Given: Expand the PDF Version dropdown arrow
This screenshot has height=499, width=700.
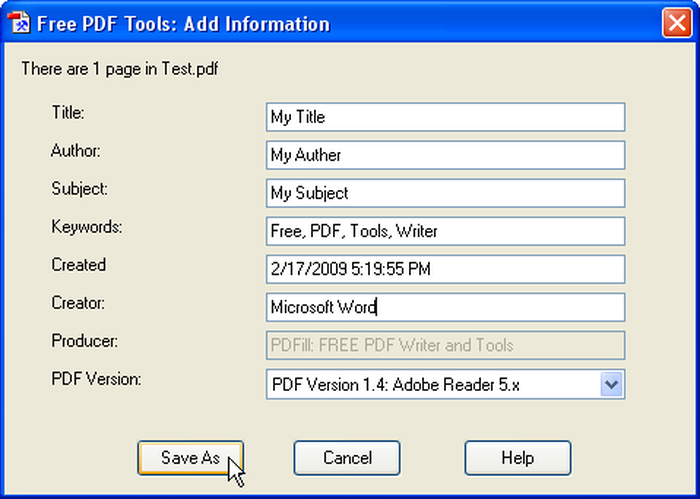Looking at the screenshot, I should coord(611,384).
